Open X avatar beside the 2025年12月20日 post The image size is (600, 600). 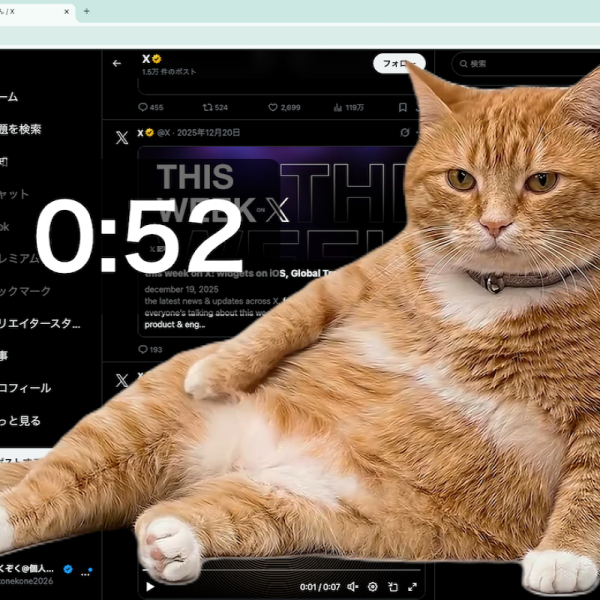click(122, 137)
